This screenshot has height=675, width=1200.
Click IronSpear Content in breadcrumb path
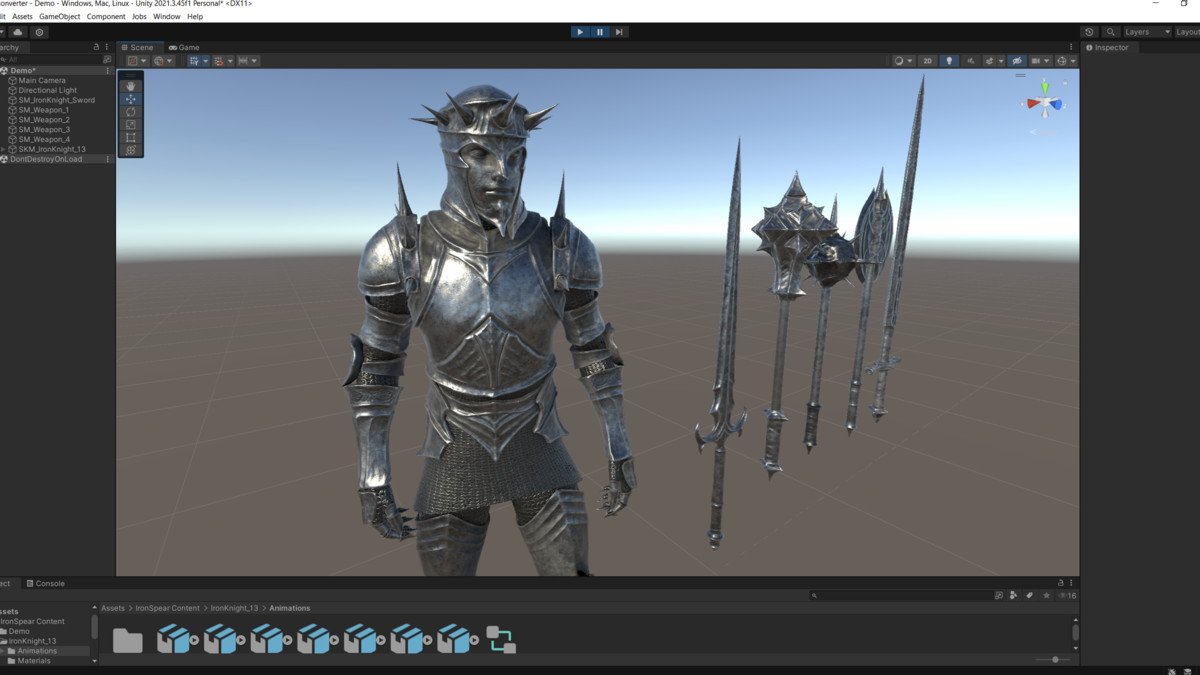click(x=167, y=608)
